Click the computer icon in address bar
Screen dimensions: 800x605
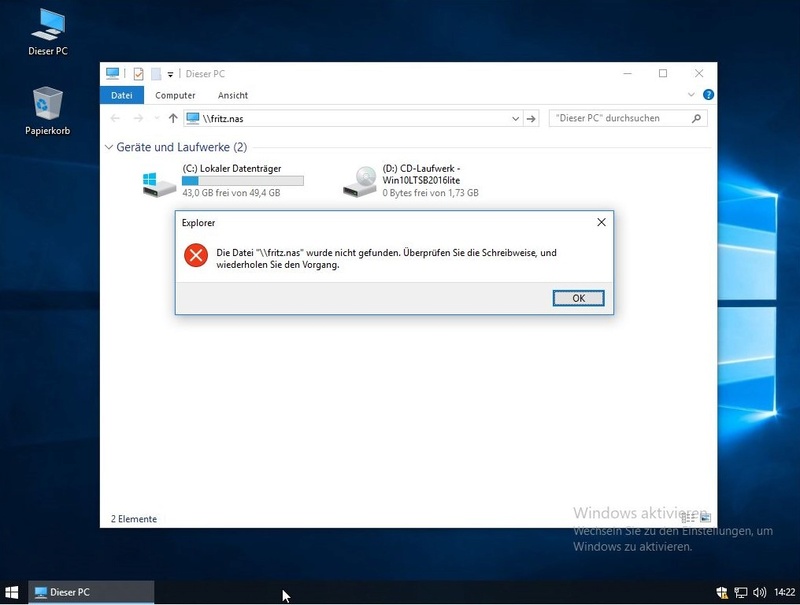(193, 118)
